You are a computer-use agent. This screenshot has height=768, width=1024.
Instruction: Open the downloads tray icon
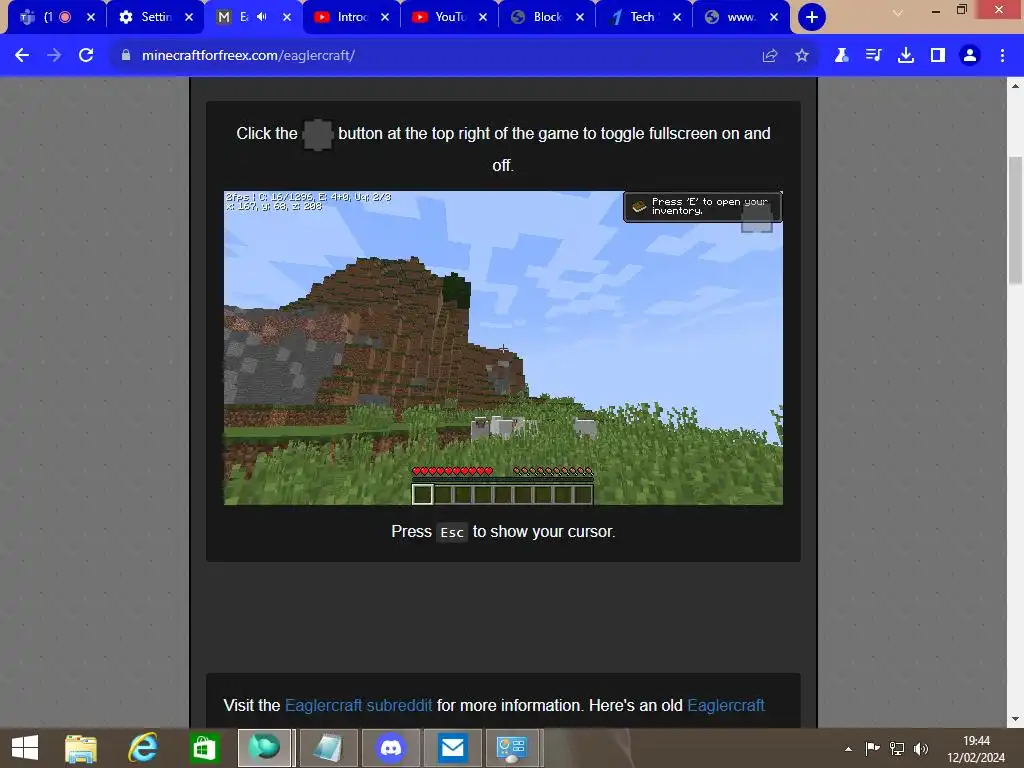click(906, 56)
